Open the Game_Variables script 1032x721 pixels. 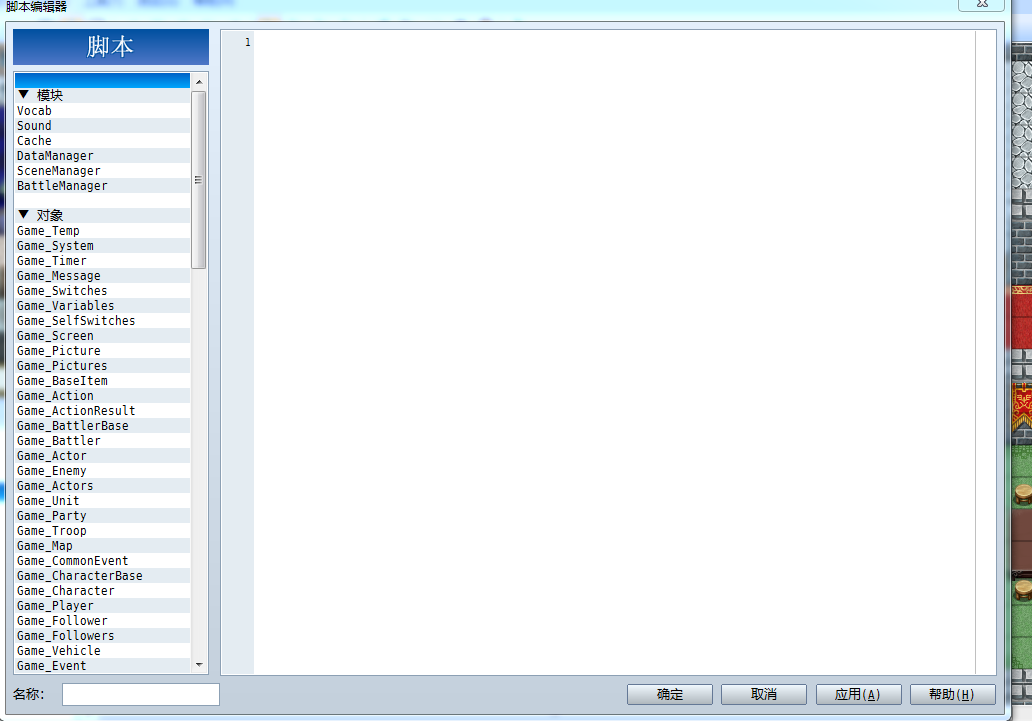102,306
